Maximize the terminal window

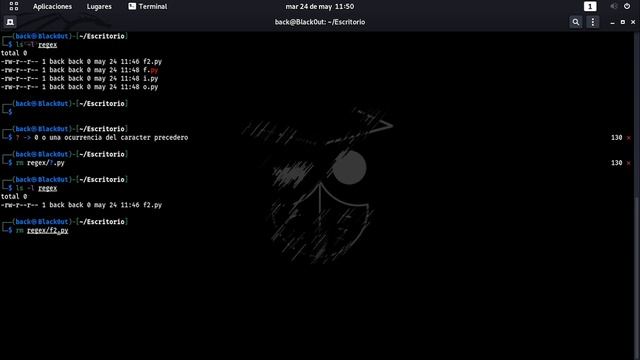pos(622,22)
